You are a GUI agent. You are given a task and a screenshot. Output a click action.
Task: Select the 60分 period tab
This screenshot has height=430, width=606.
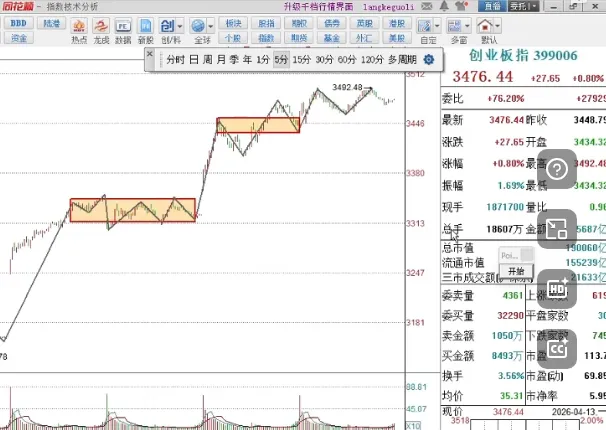coord(347,59)
